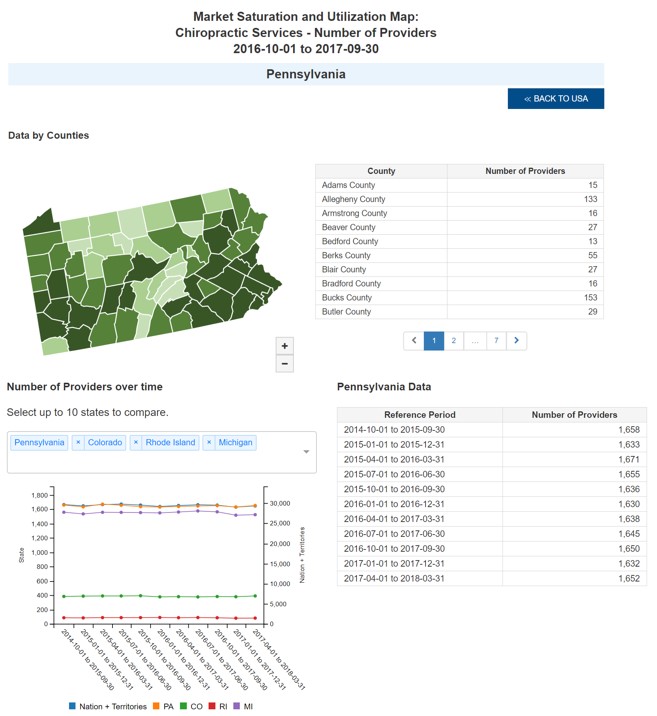This screenshot has width=657, height=716.
Task: Go to previous page of county table
Action: click(413, 341)
